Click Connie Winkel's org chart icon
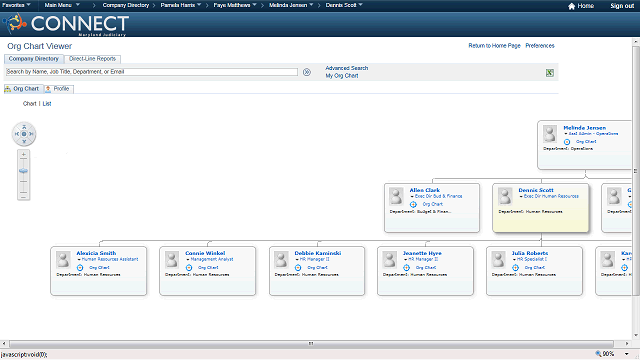640x360 pixels. (x=189, y=268)
